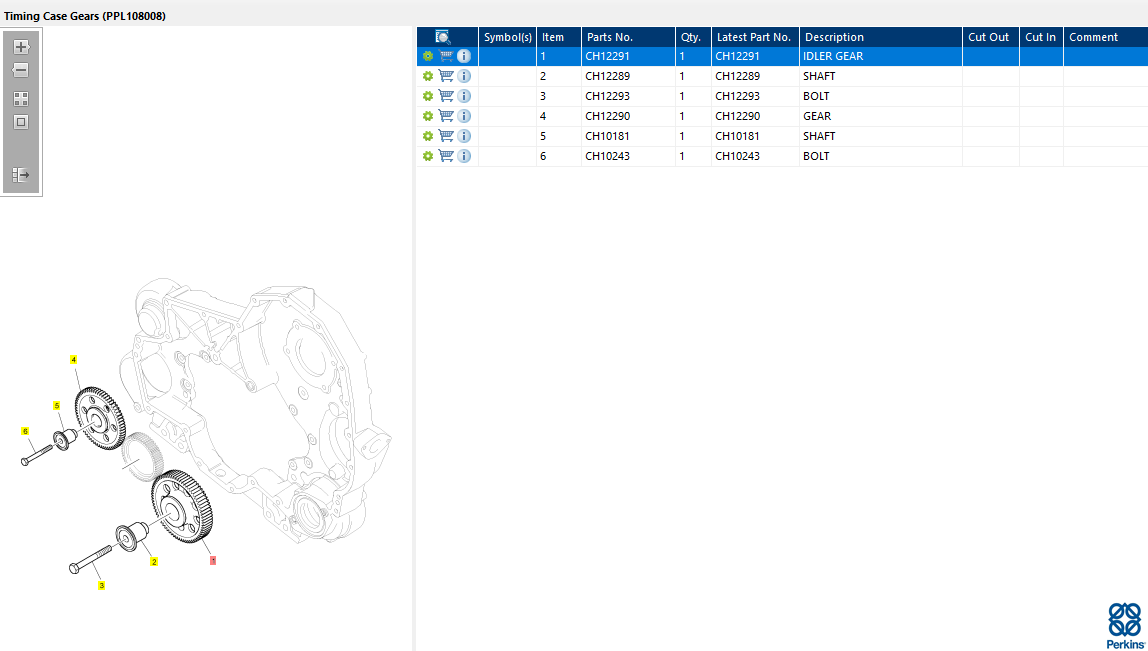Open info for GEAR CH12290

coord(464,116)
